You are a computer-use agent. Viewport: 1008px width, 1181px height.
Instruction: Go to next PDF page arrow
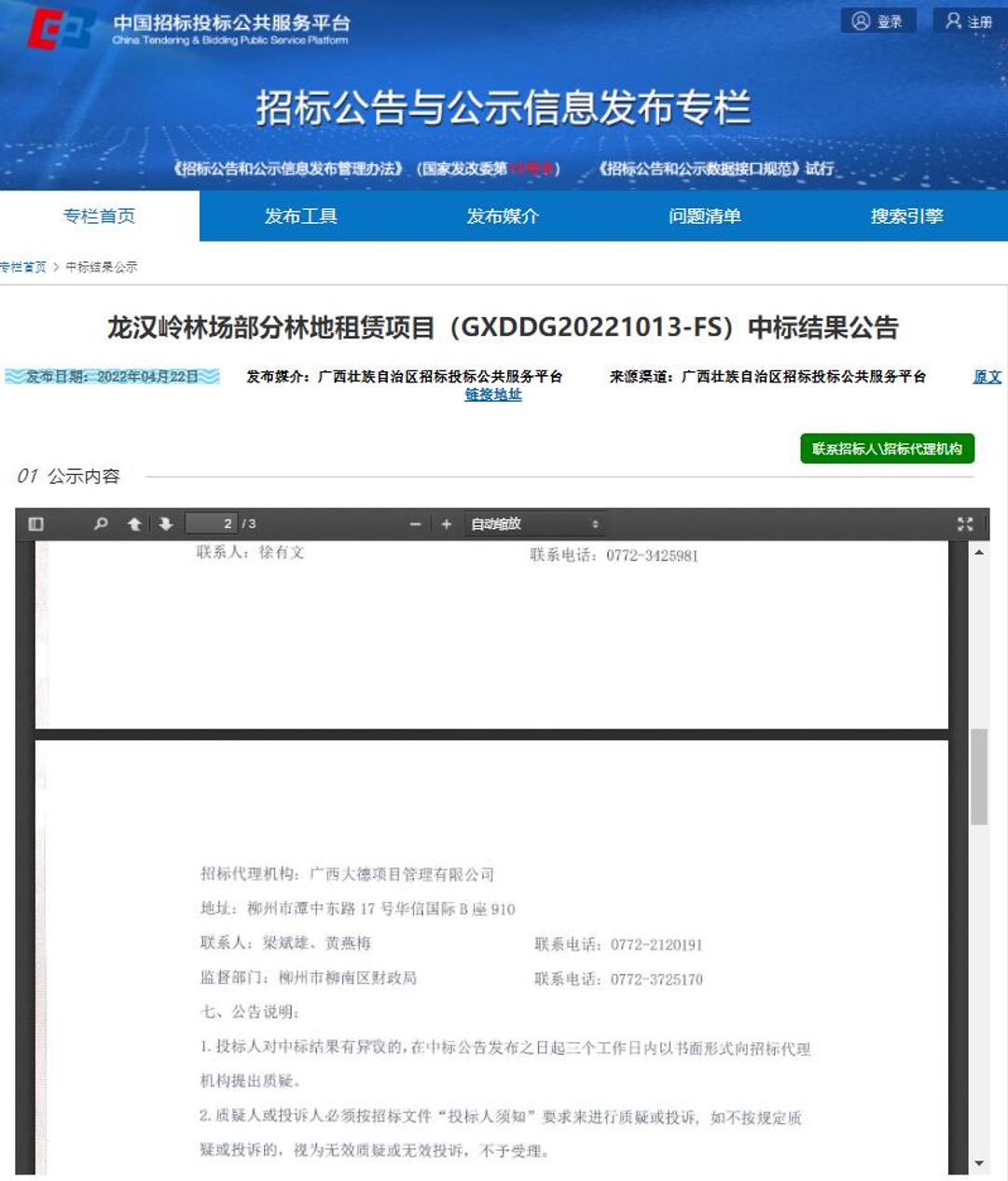pos(166,524)
